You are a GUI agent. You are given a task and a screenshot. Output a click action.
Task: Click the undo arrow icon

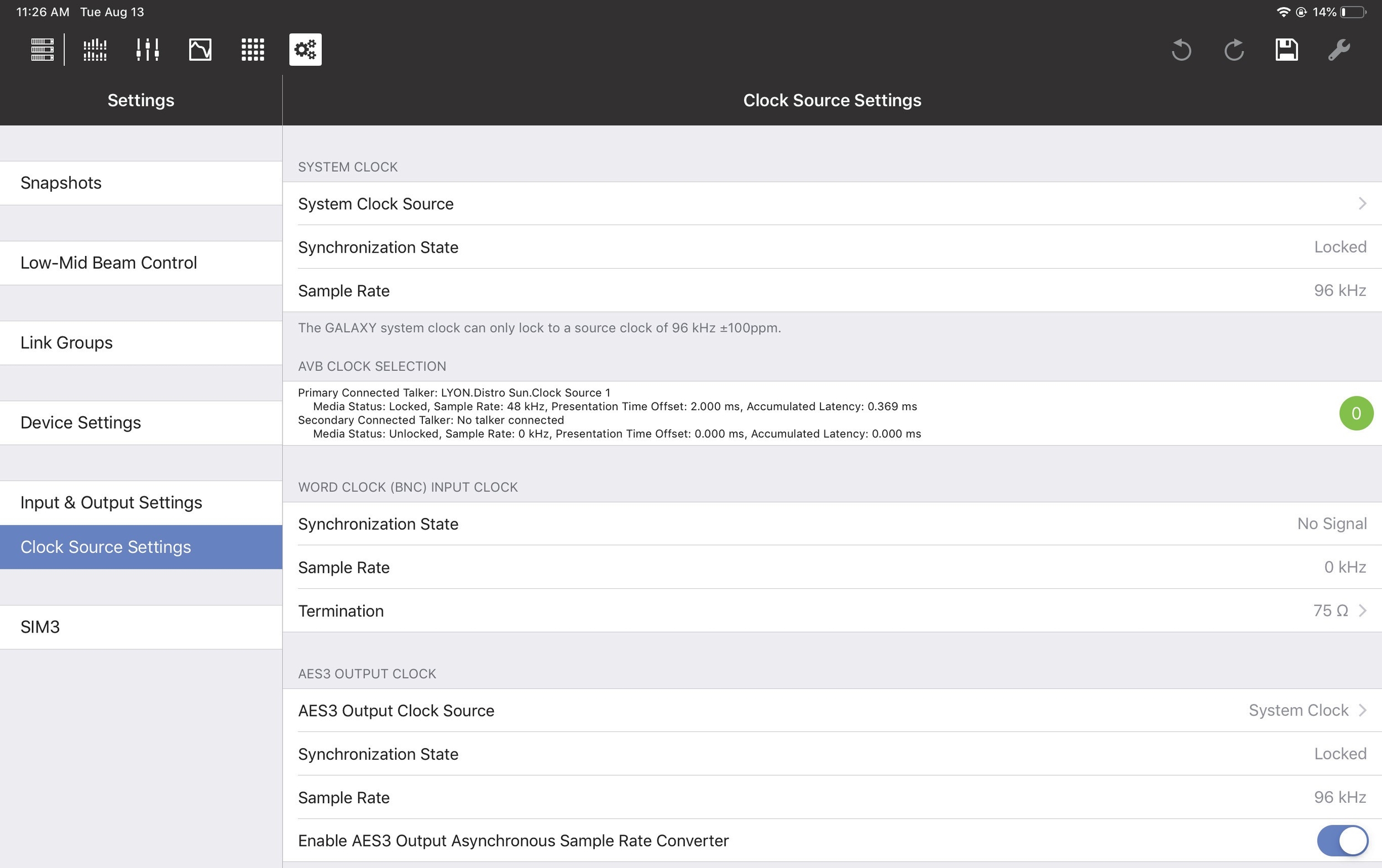coord(1181,50)
